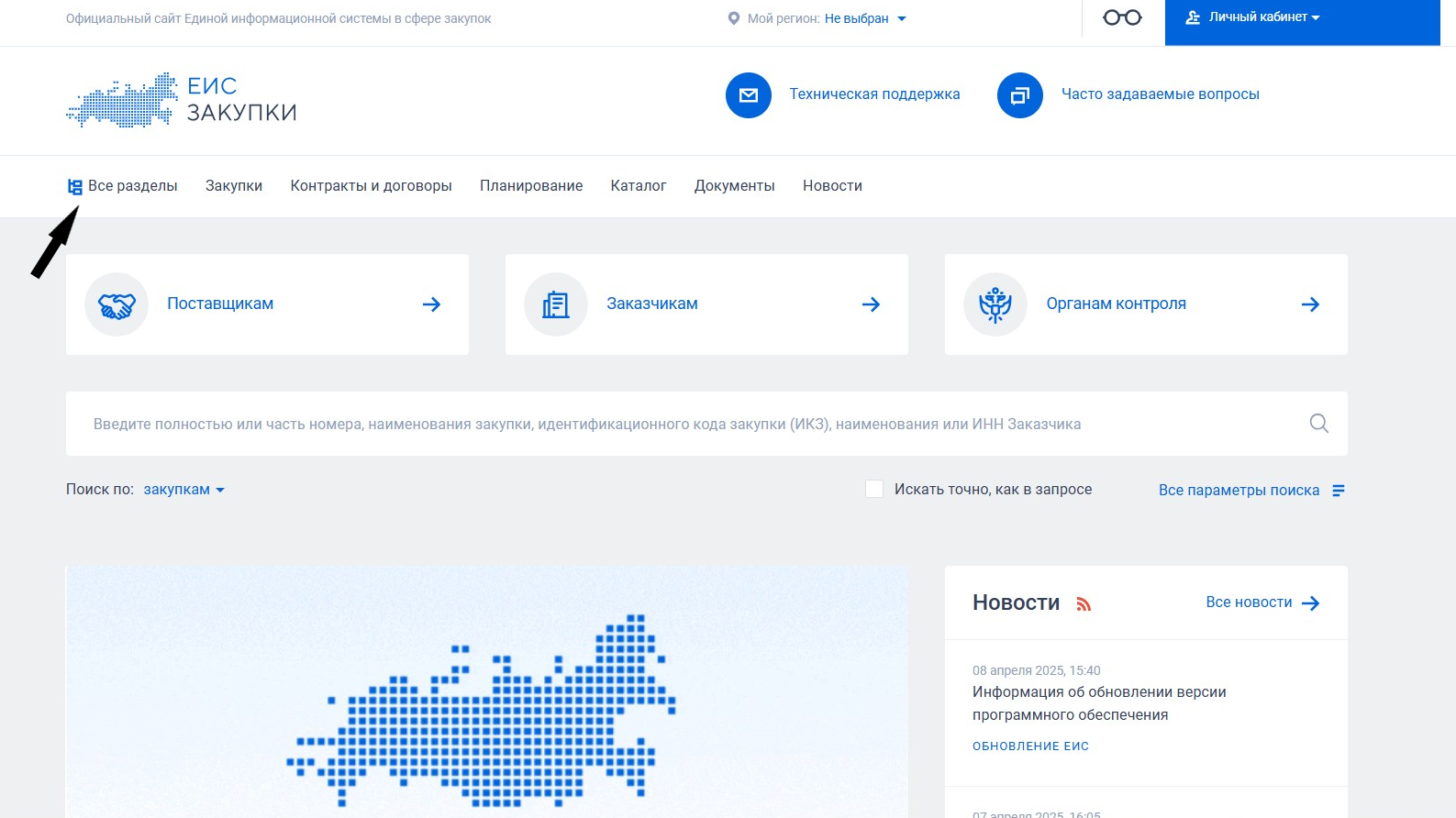The image size is (1456, 818).
Task: Open the frequently asked questions icon
Action: tap(1019, 95)
